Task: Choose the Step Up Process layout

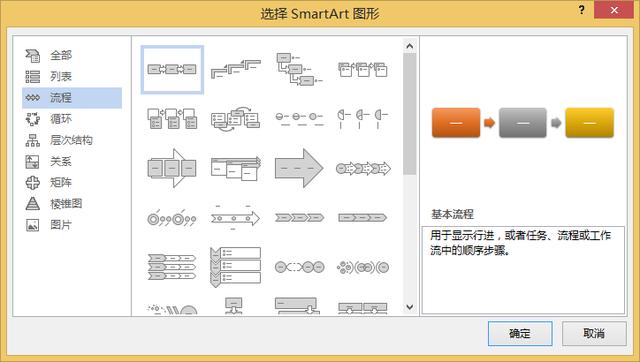Action: (x=236, y=69)
